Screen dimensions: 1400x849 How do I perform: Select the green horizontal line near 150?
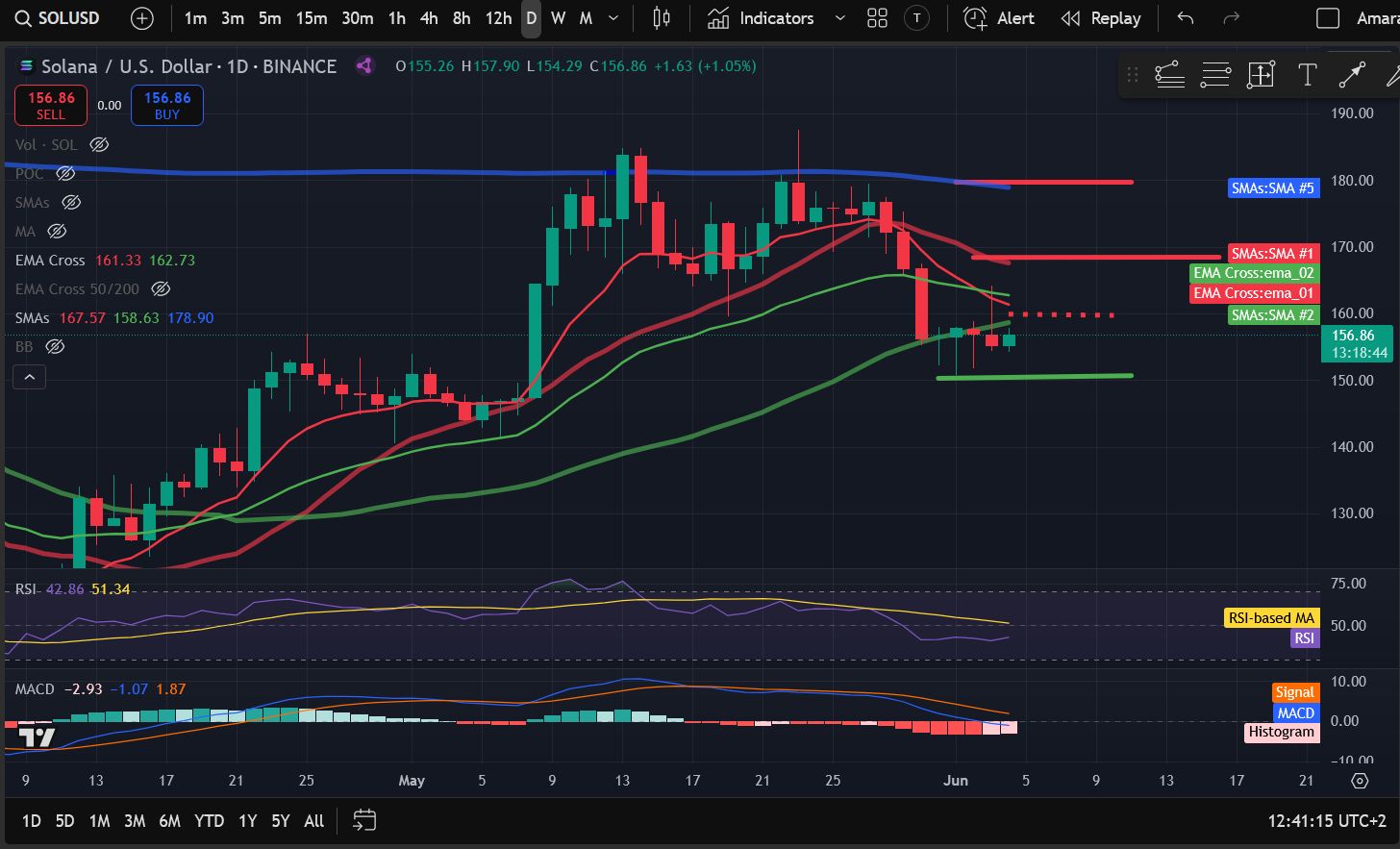click(x=1035, y=376)
